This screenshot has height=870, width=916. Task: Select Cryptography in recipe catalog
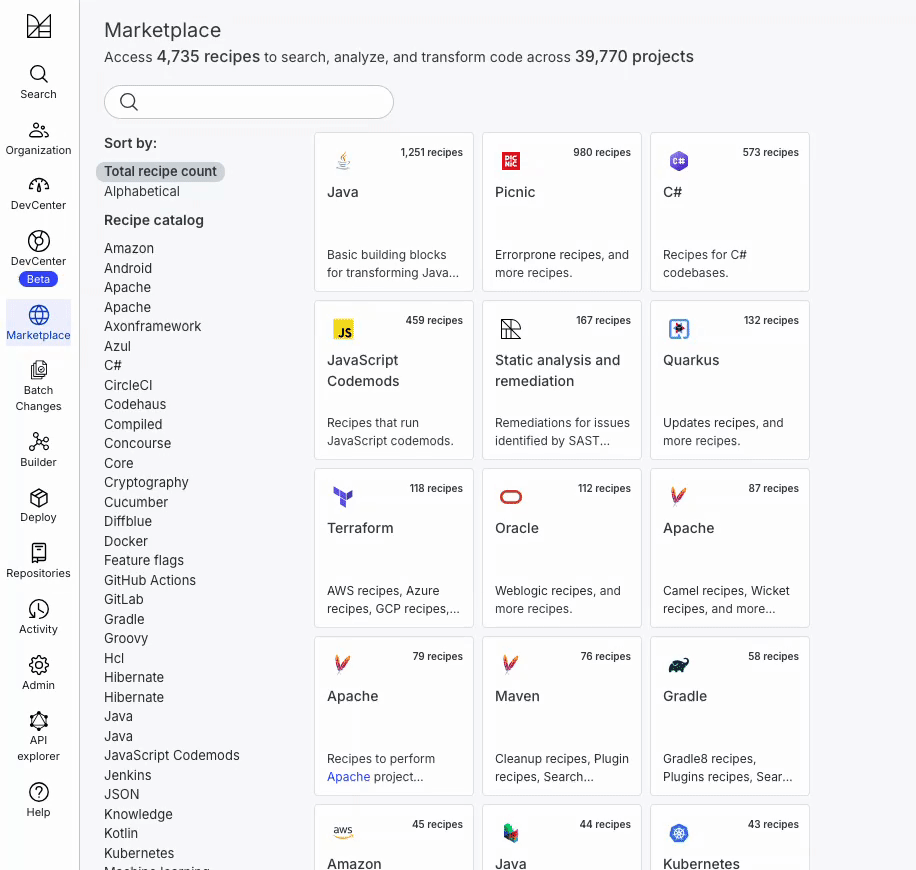coord(146,483)
